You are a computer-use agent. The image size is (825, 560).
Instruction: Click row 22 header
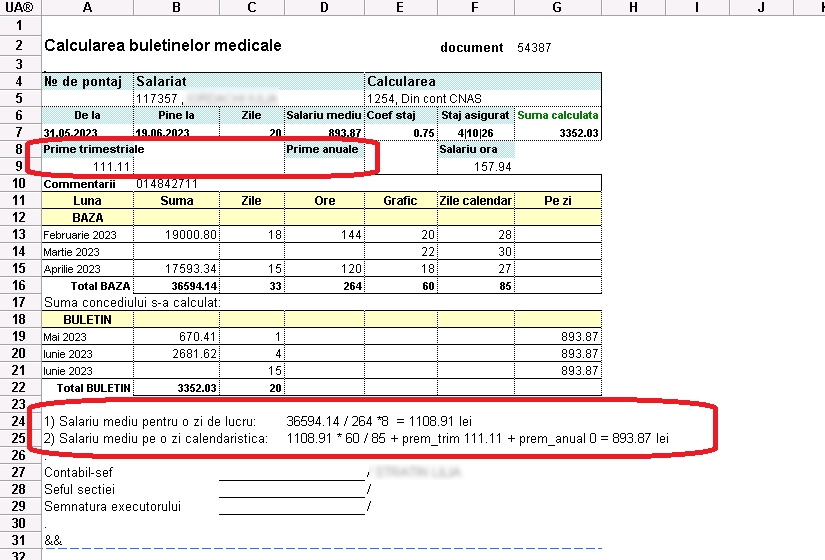(20, 387)
